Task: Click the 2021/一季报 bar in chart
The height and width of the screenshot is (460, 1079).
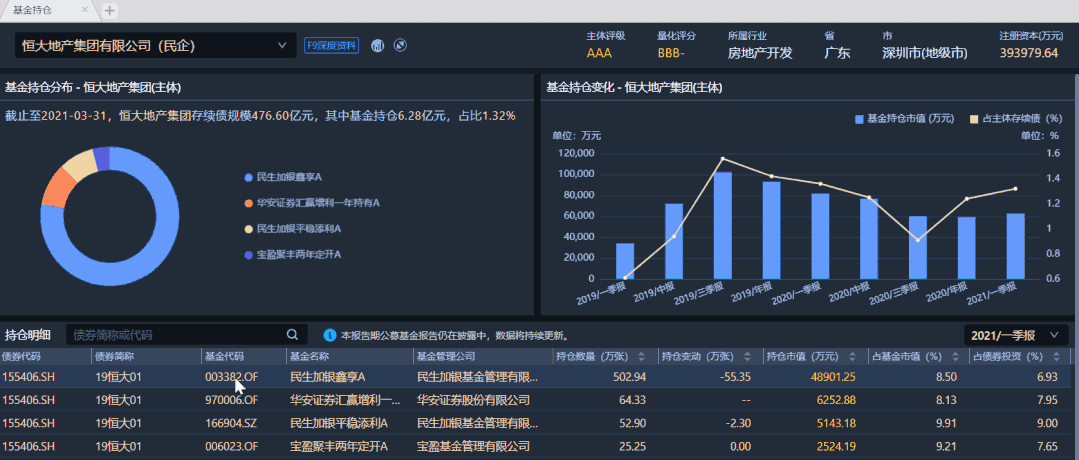Action: tap(1016, 246)
